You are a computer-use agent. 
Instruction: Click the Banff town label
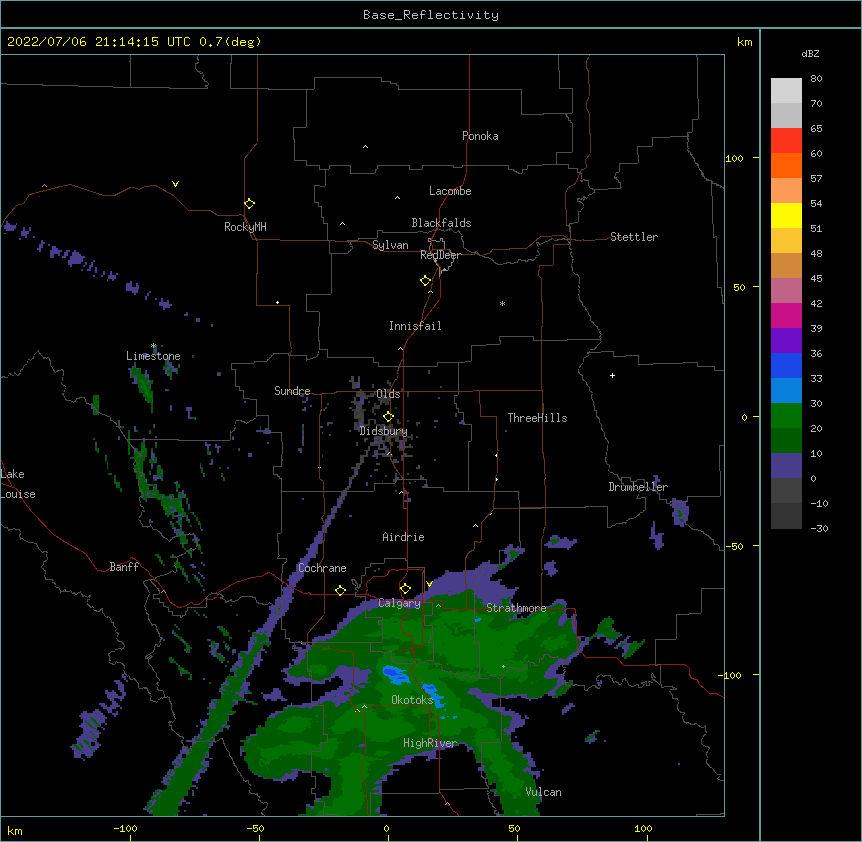124,567
